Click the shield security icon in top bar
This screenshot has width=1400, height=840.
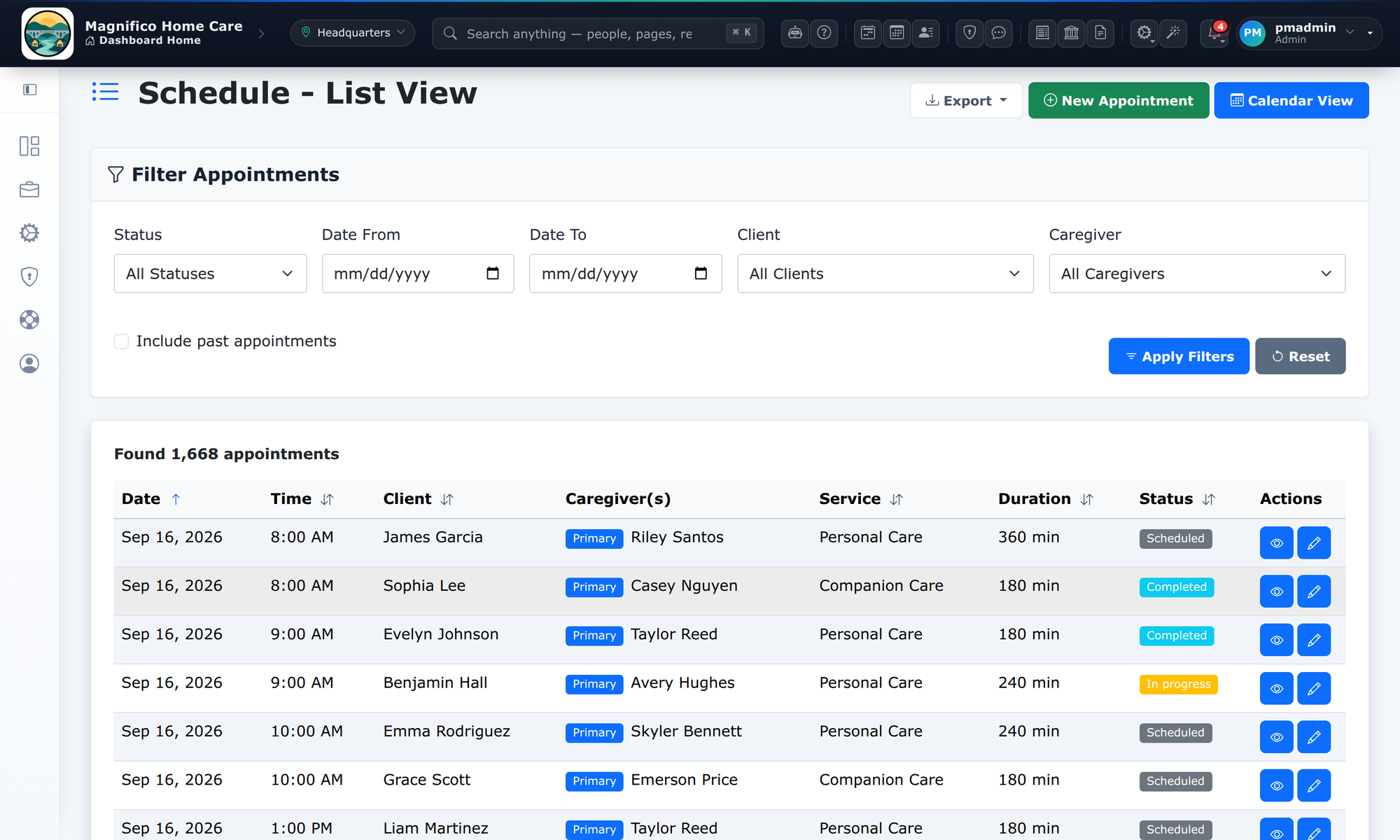[x=969, y=33]
